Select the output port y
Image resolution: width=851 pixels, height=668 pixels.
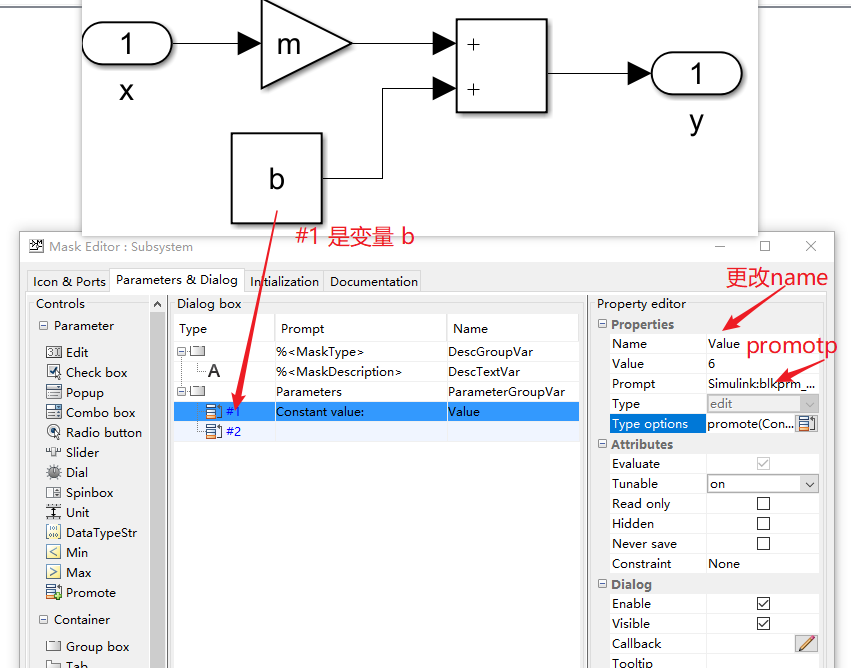point(696,74)
